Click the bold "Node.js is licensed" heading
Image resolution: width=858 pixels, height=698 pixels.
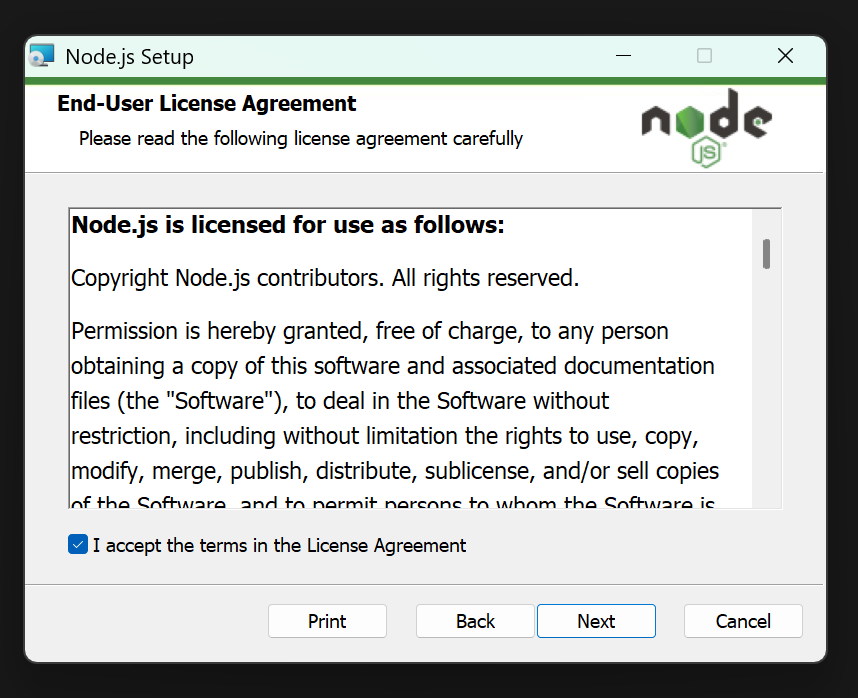288,225
